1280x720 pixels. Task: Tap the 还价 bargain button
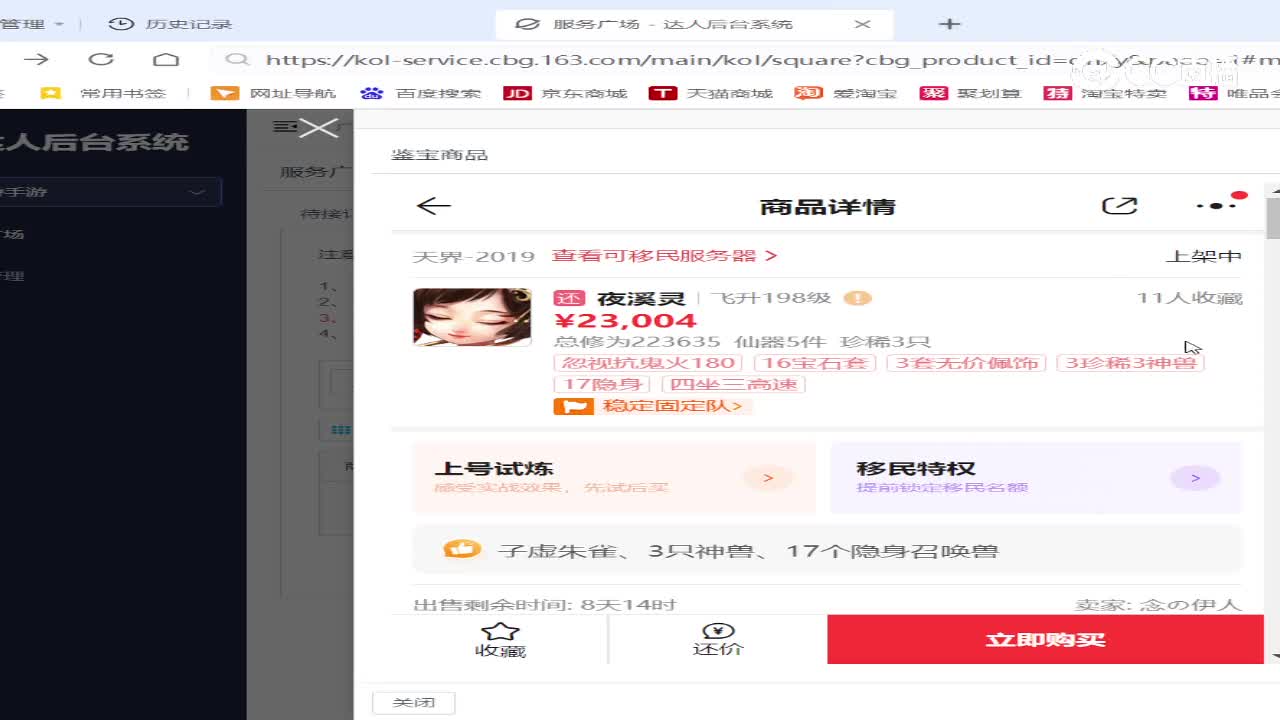tap(718, 640)
